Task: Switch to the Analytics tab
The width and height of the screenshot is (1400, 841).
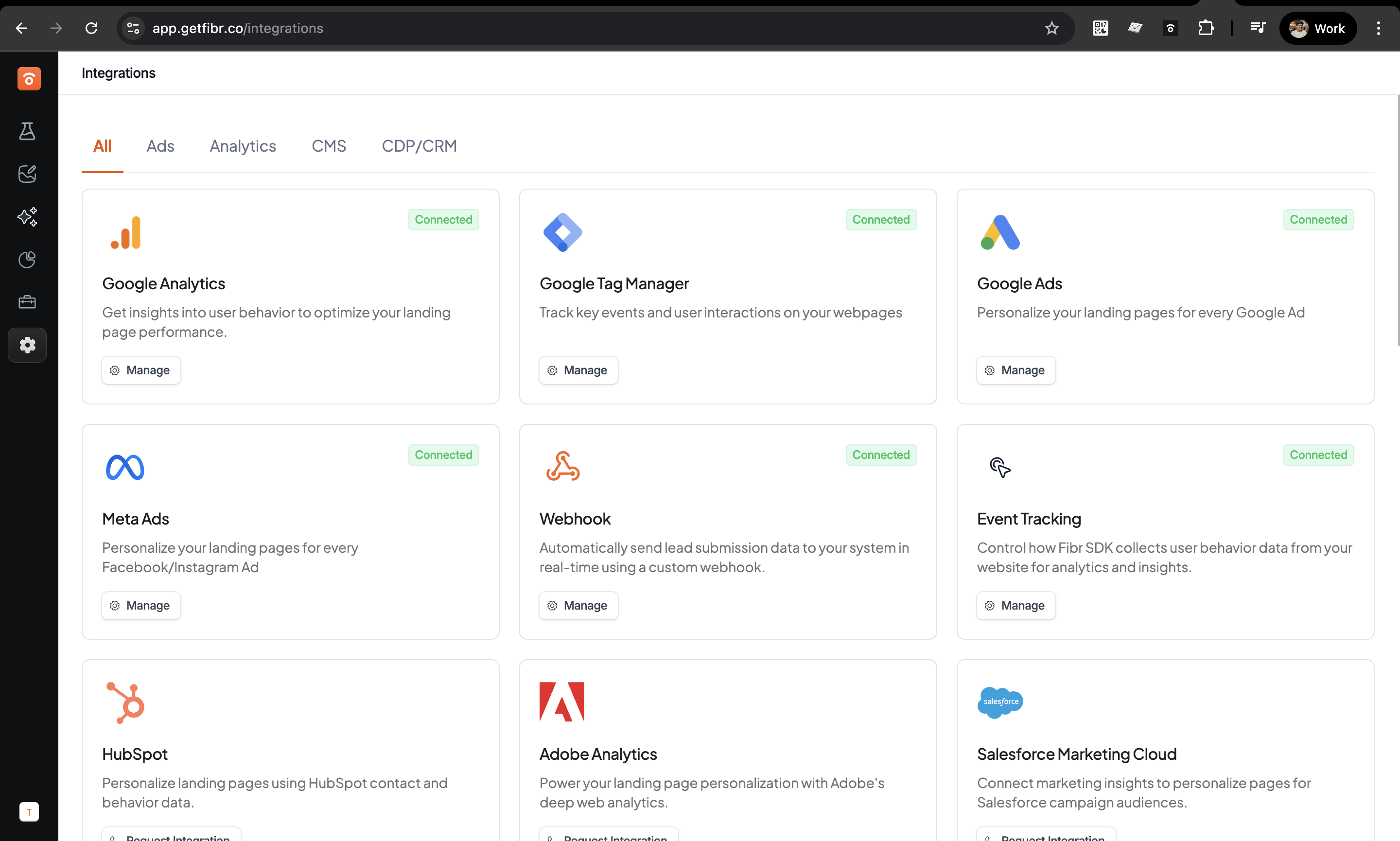Action: pyautogui.click(x=243, y=146)
